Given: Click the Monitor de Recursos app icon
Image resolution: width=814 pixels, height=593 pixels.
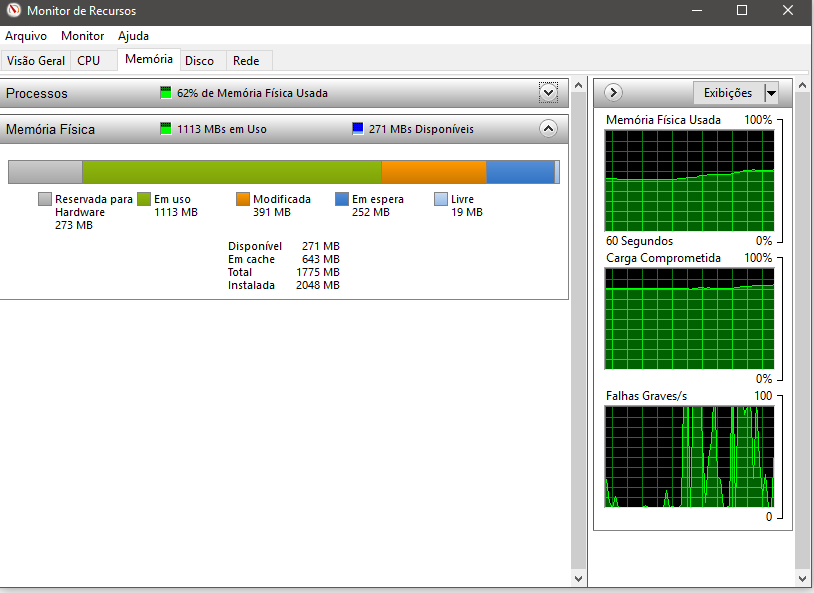Looking at the screenshot, I should (13, 10).
